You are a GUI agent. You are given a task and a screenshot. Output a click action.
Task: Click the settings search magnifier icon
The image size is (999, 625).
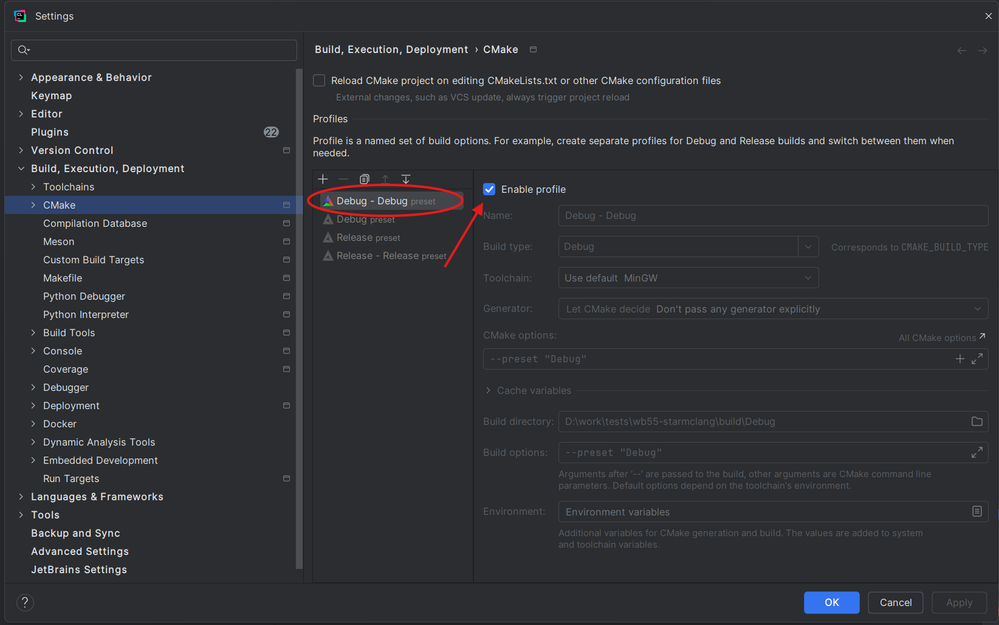[23, 50]
